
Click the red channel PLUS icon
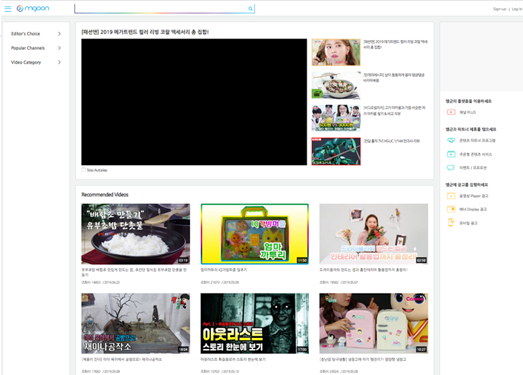pyautogui.click(x=451, y=112)
